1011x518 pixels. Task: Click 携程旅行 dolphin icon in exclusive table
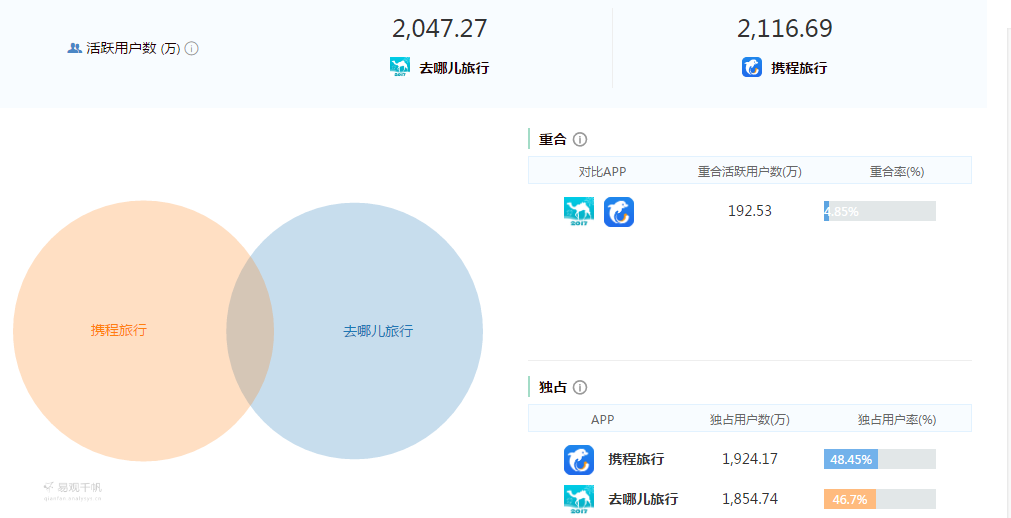click(579, 460)
